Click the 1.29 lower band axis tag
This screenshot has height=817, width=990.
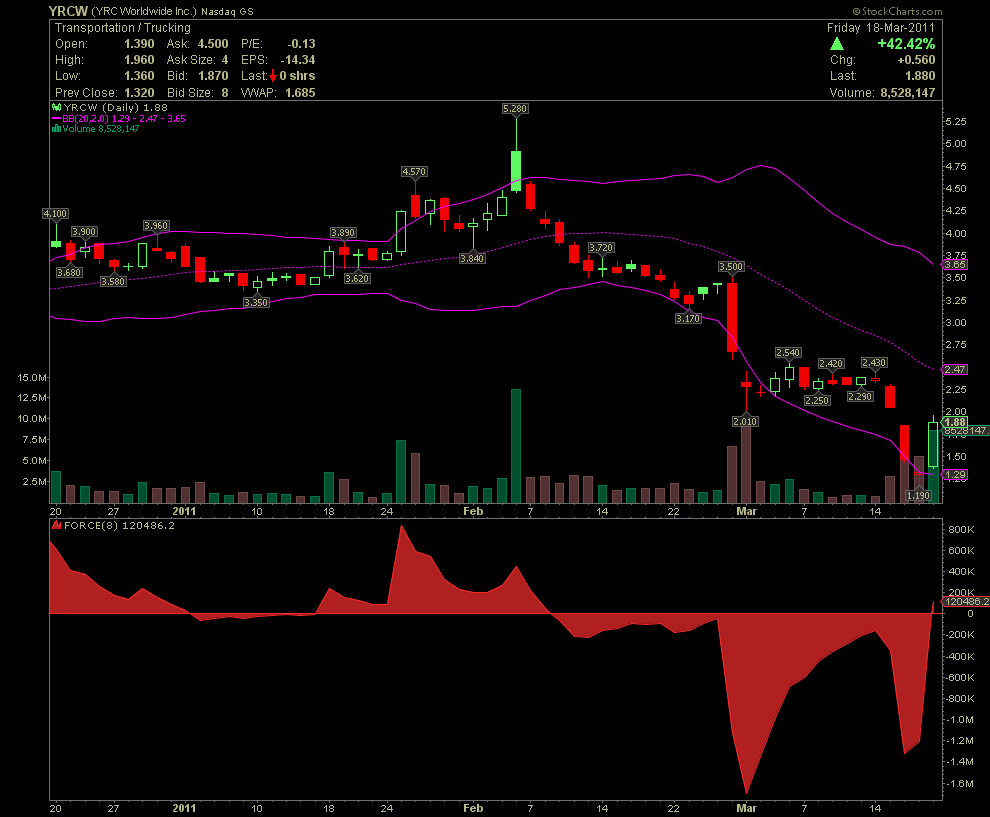[x=955, y=475]
